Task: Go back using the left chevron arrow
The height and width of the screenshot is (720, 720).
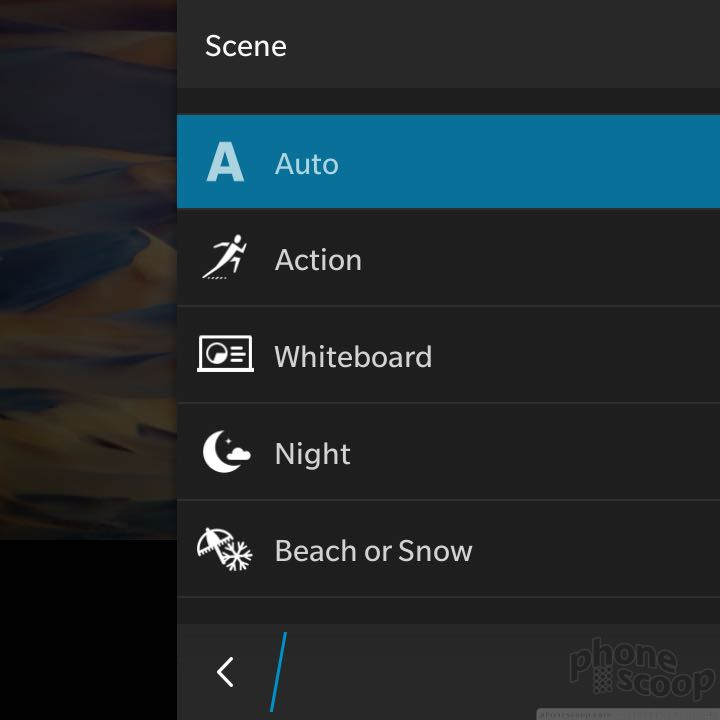Action: pos(225,672)
